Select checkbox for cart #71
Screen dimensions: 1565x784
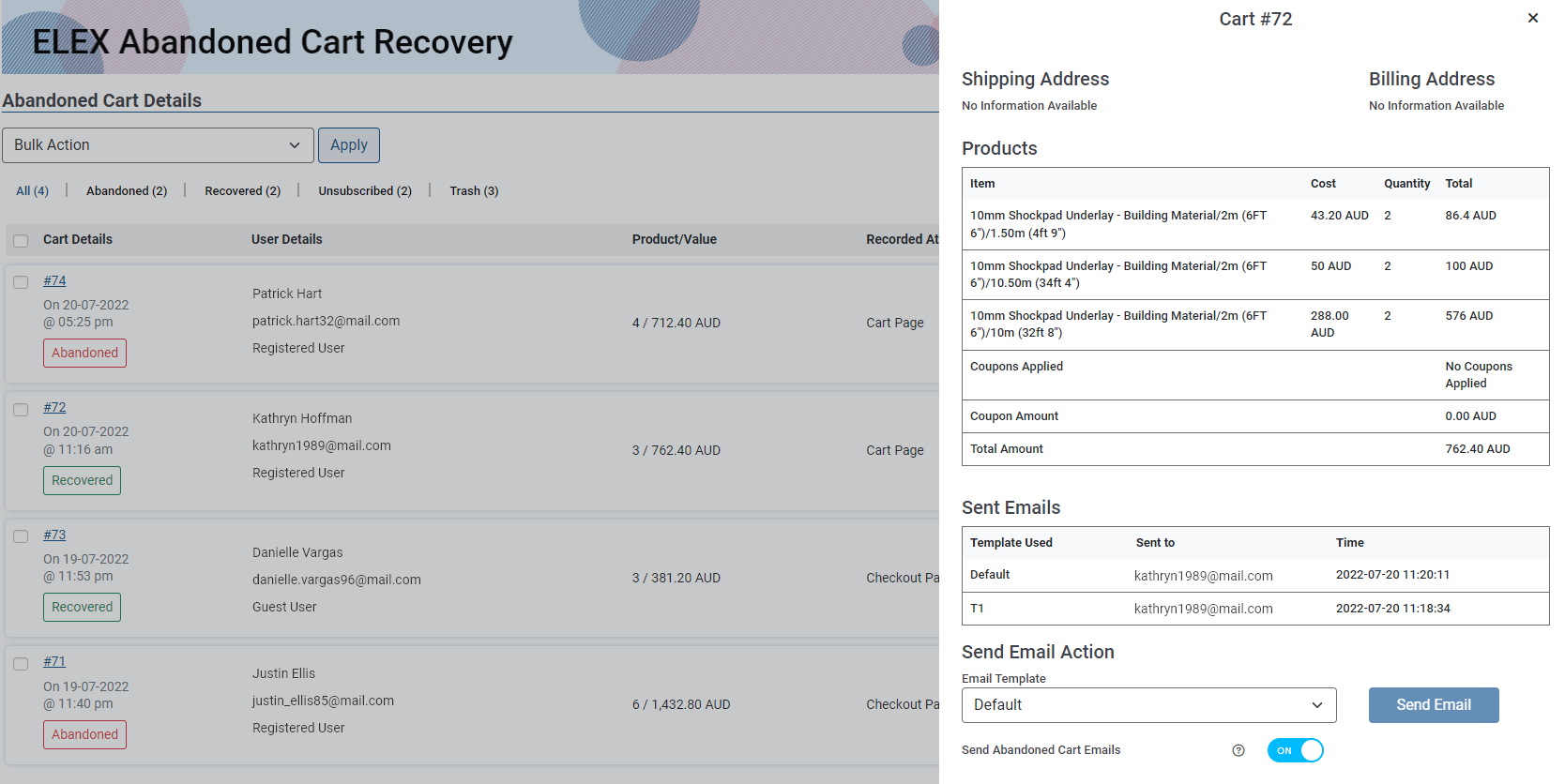pos(21,664)
